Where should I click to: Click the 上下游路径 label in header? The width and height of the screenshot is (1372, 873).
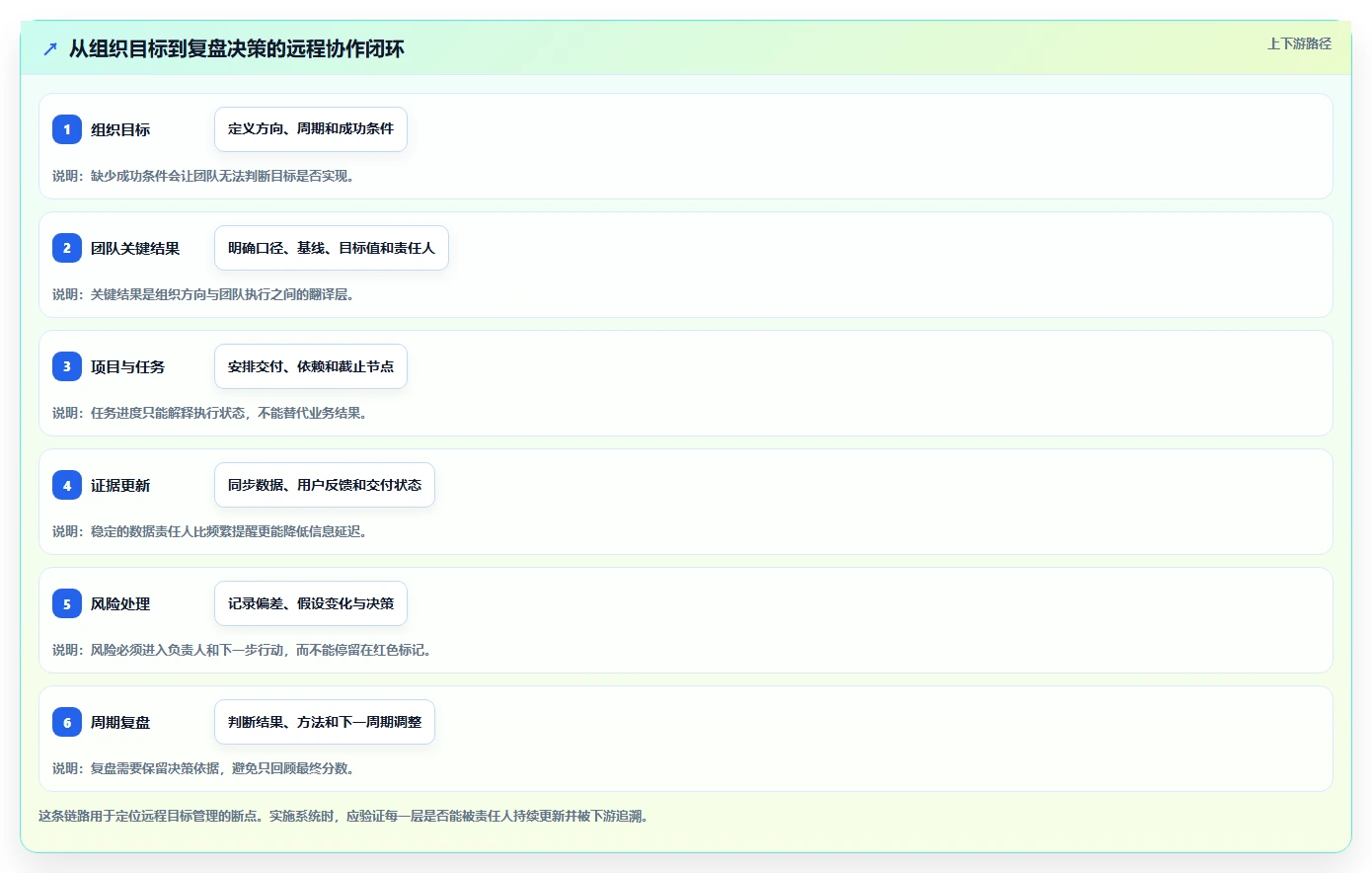pos(1299,43)
